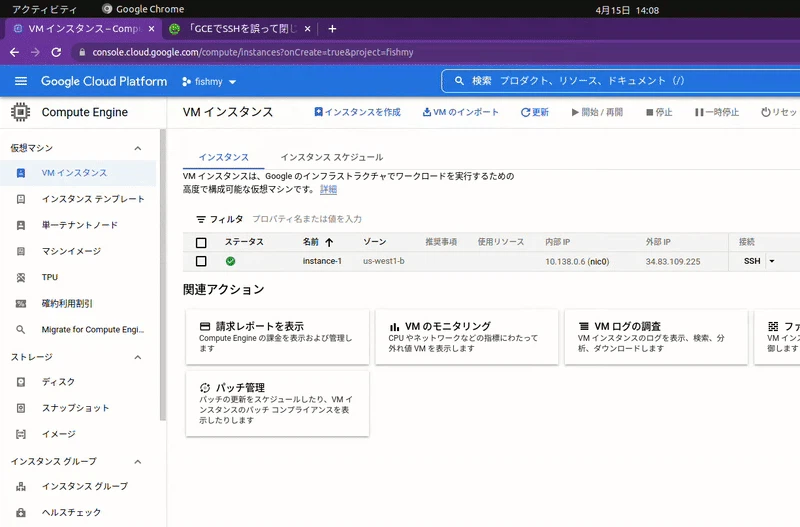The width and height of the screenshot is (800, 527).
Task: Click the 更新 refresh button
Action: [x=535, y=112]
